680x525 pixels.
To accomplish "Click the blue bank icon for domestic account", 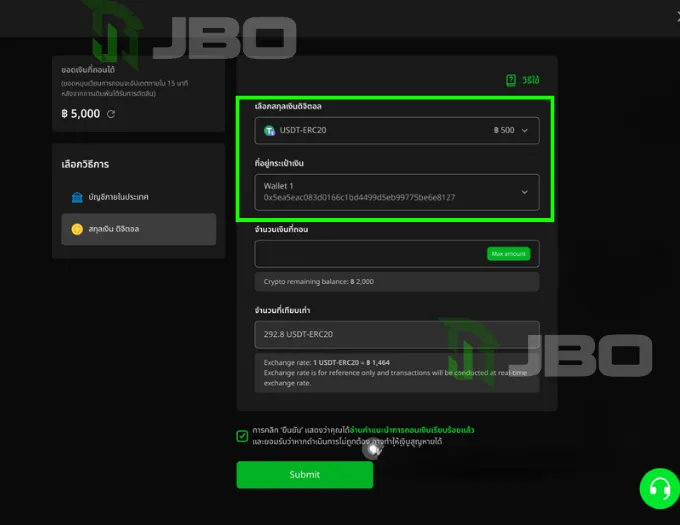I will [77, 197].
